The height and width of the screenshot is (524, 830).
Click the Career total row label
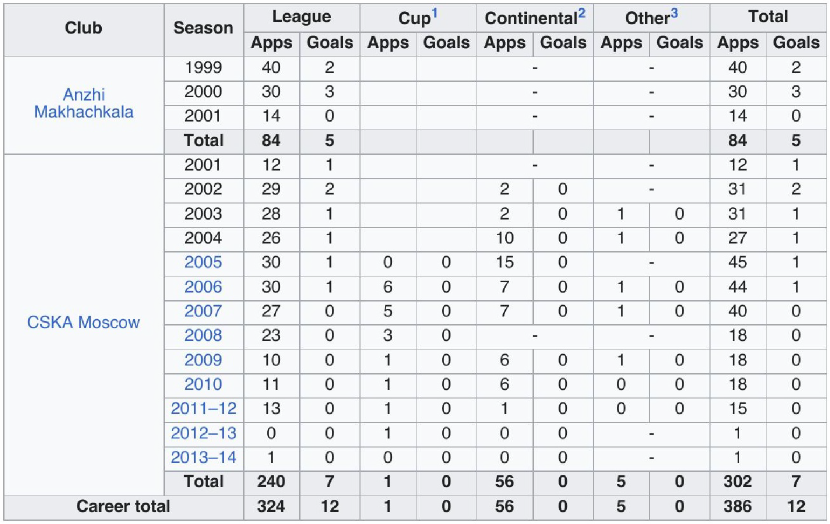coord(123,507)
